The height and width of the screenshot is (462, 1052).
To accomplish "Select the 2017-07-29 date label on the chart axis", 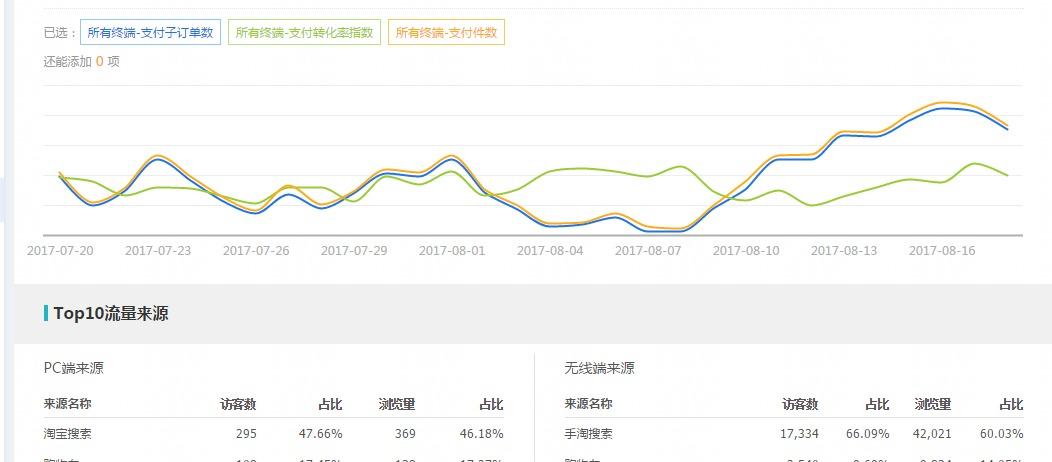I will pyautogui.click(x=354, y=251).
